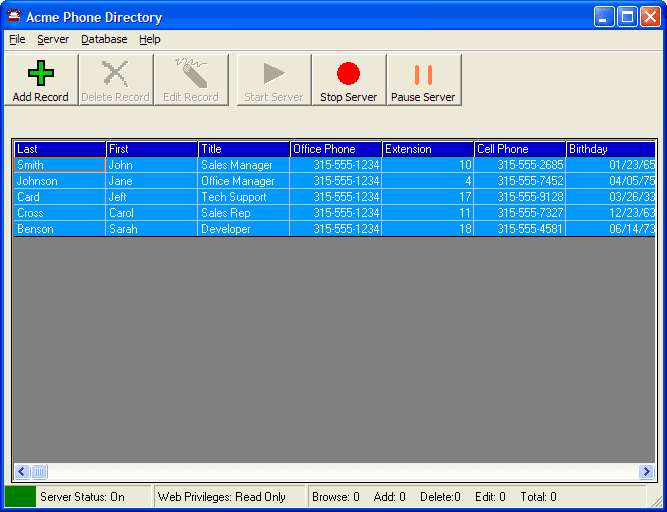
Task: Click cell phone 315-555-7327
Action: [520, 213]
